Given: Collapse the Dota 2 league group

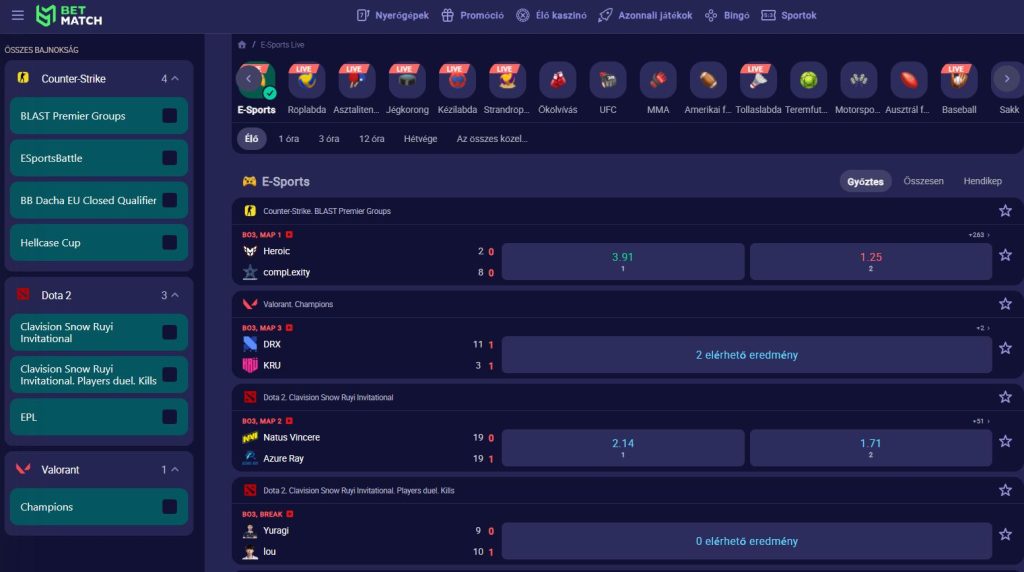Looking at the screenshot, I should tap(175, 295).
